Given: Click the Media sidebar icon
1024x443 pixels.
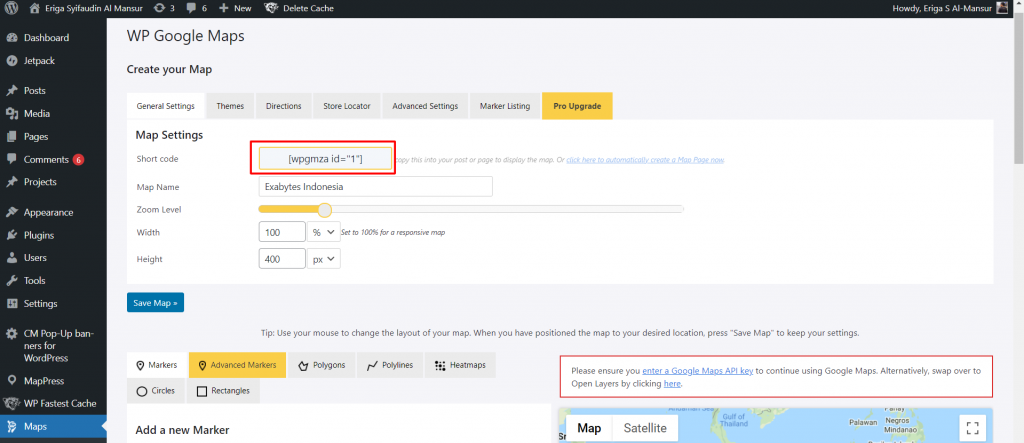Looking at the screenshot, I should point(12,114).
